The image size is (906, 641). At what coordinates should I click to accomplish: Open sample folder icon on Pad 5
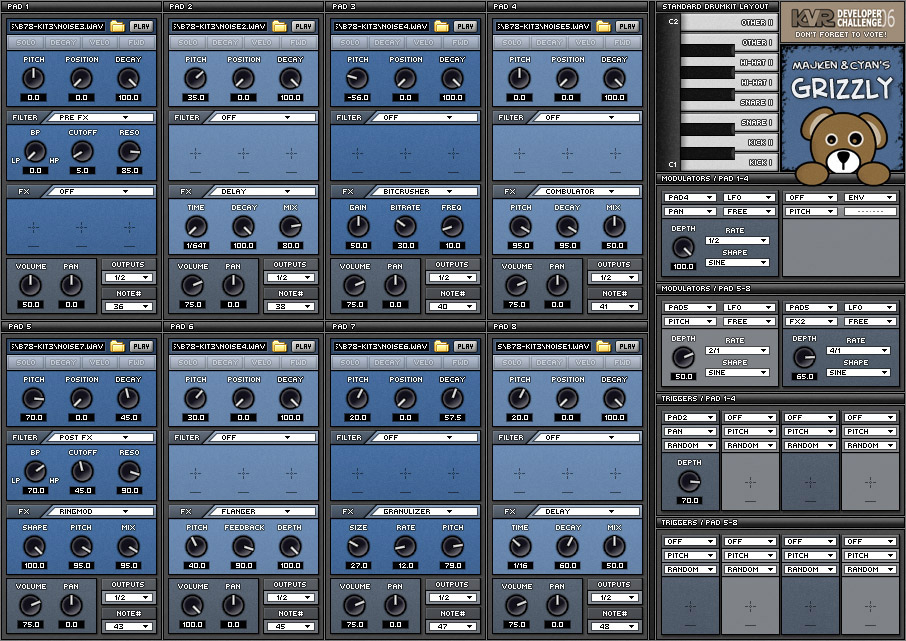[x=117, y=346]
